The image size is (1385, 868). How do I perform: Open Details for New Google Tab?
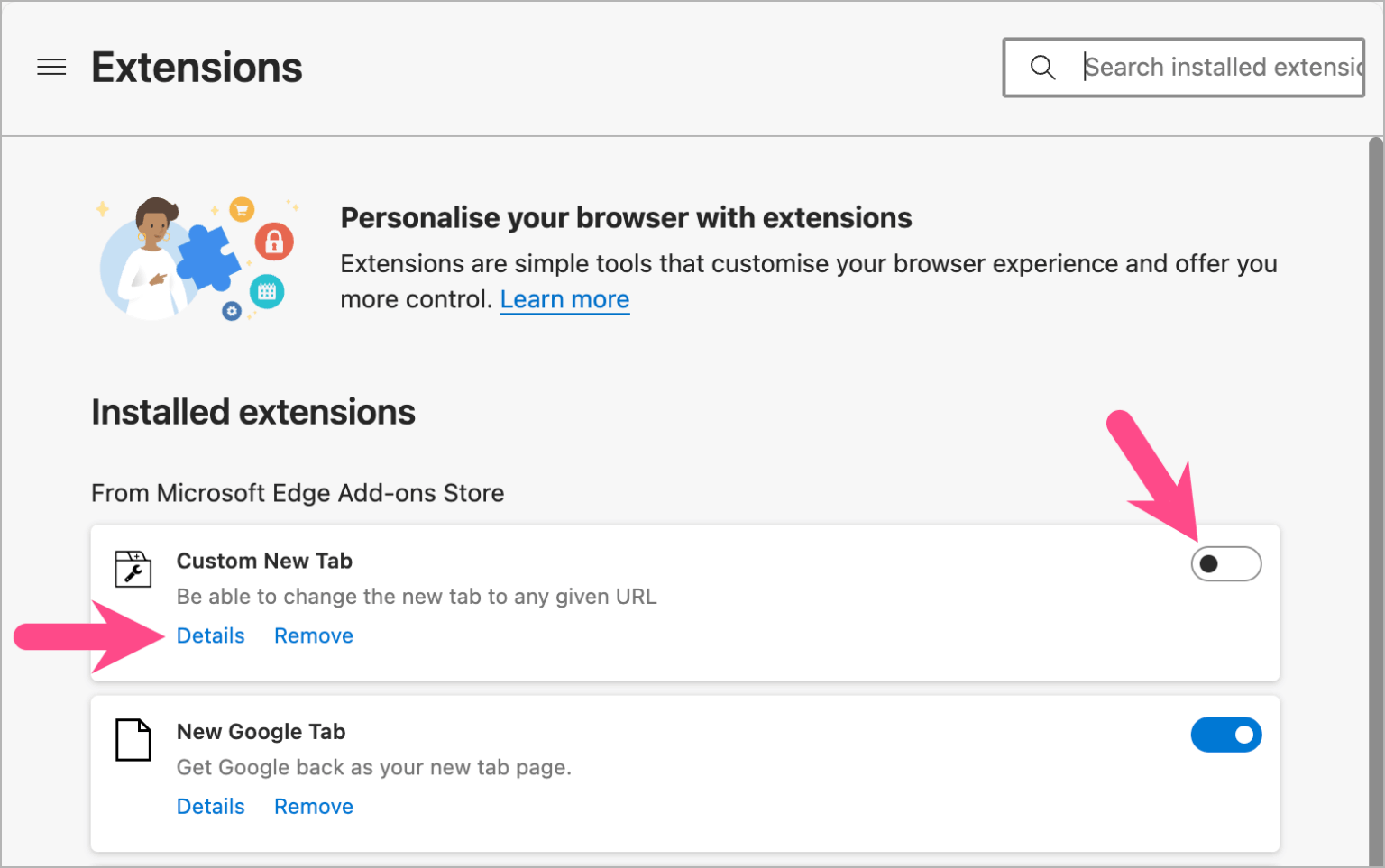pyautogui.click(x=210, y=807)
